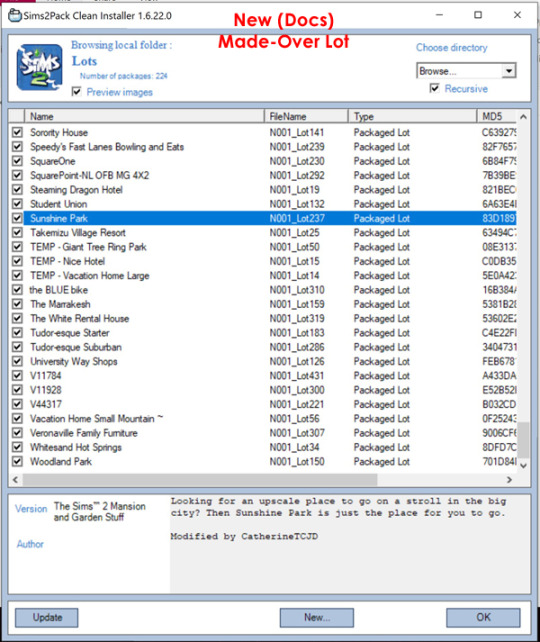This screenshot has height=642, width=540.
Task: Click the New... button
Action: point(316,617)
